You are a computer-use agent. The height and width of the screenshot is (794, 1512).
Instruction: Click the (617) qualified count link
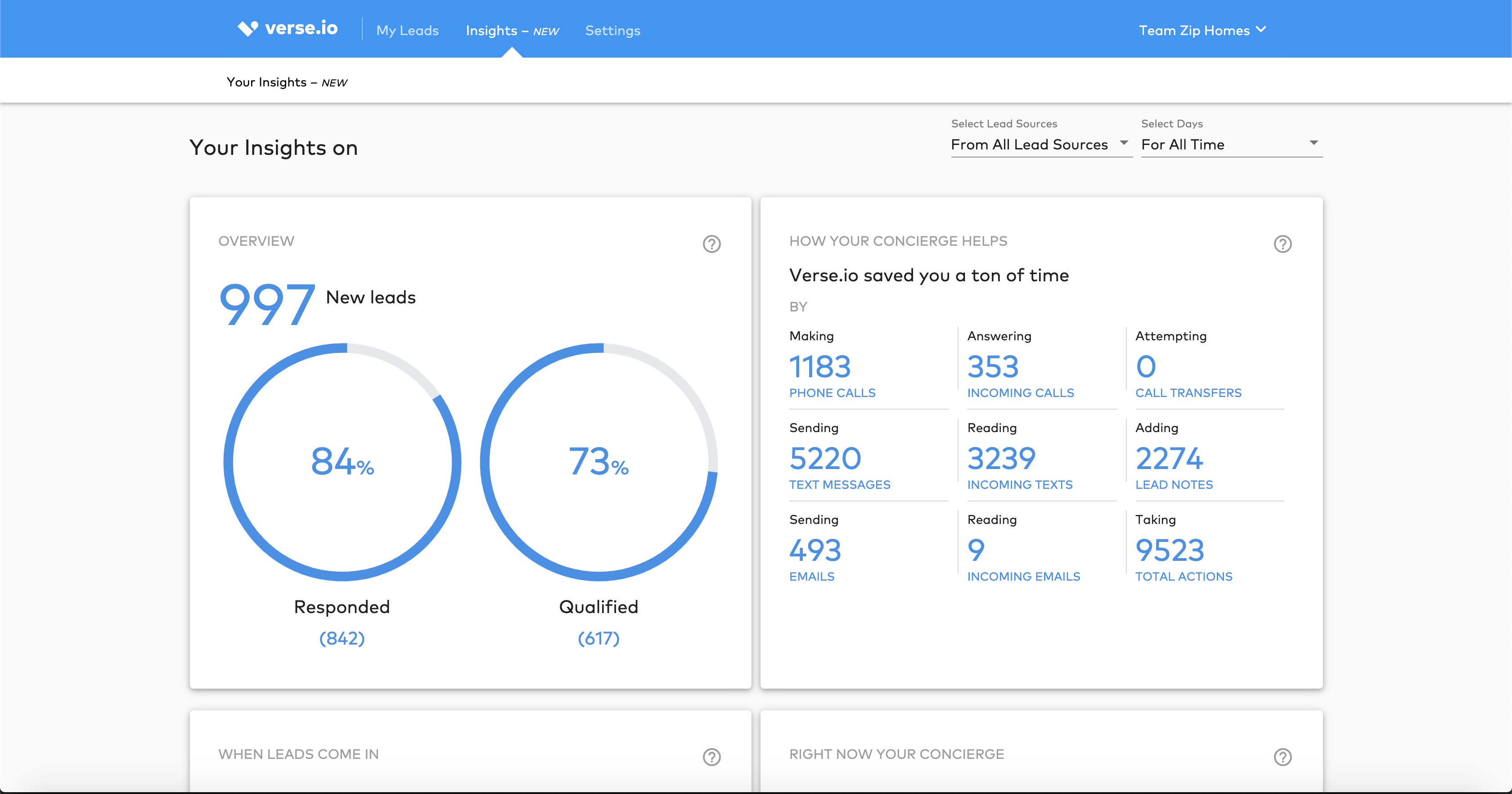pos(598,638)
